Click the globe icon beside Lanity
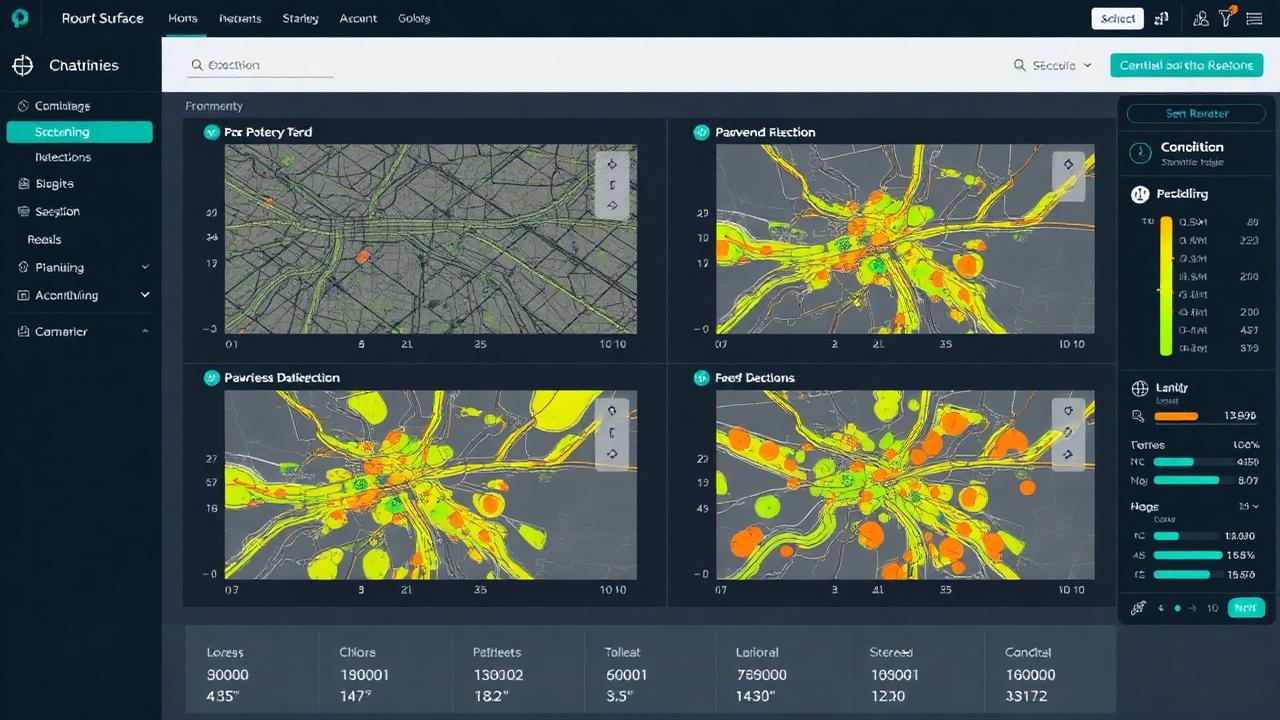This screenshot has width=1280, height=720. [x=1138, y=388]
